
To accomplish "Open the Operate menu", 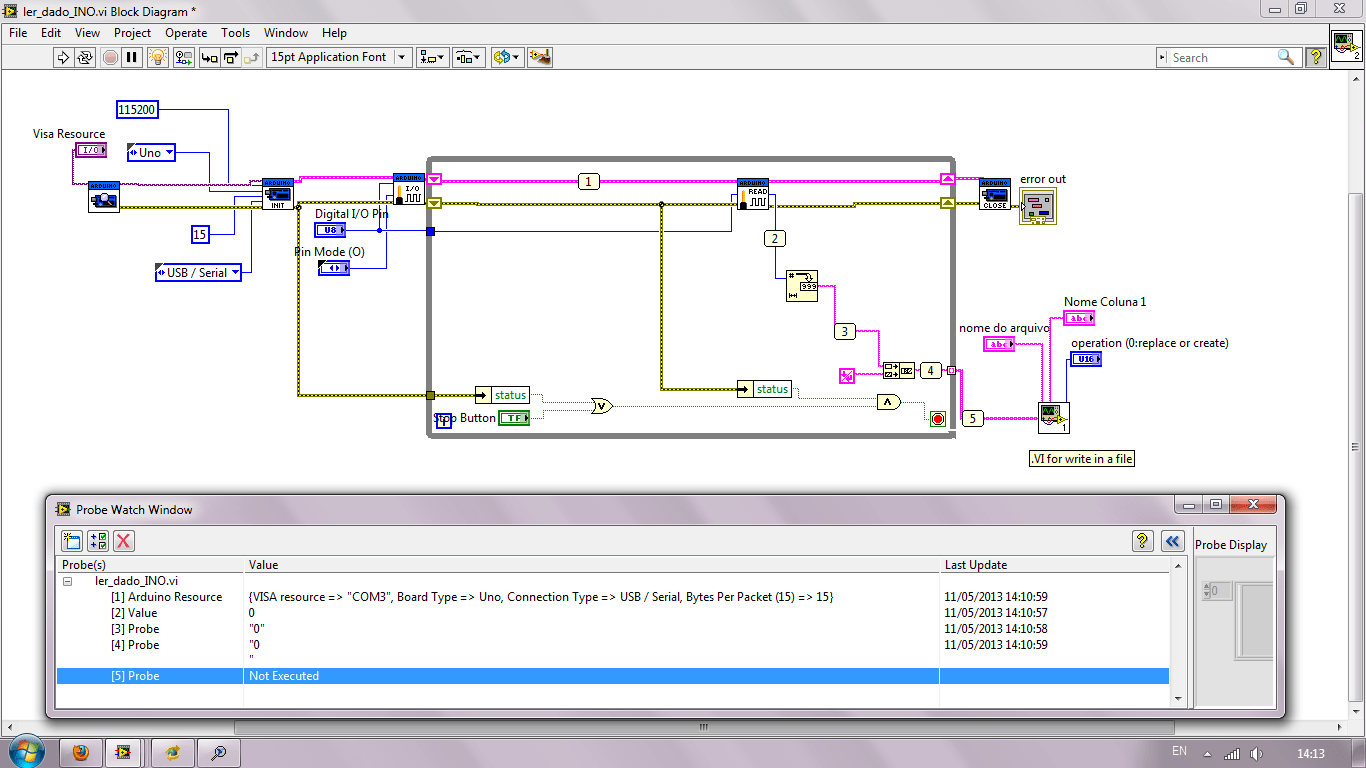I will click(185, 33).
